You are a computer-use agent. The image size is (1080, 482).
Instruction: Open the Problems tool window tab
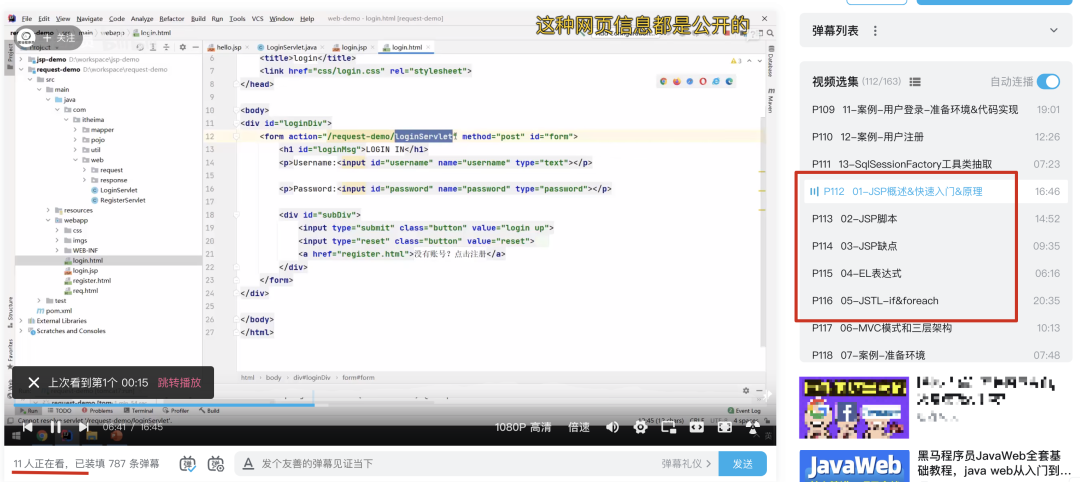[97, 410]
